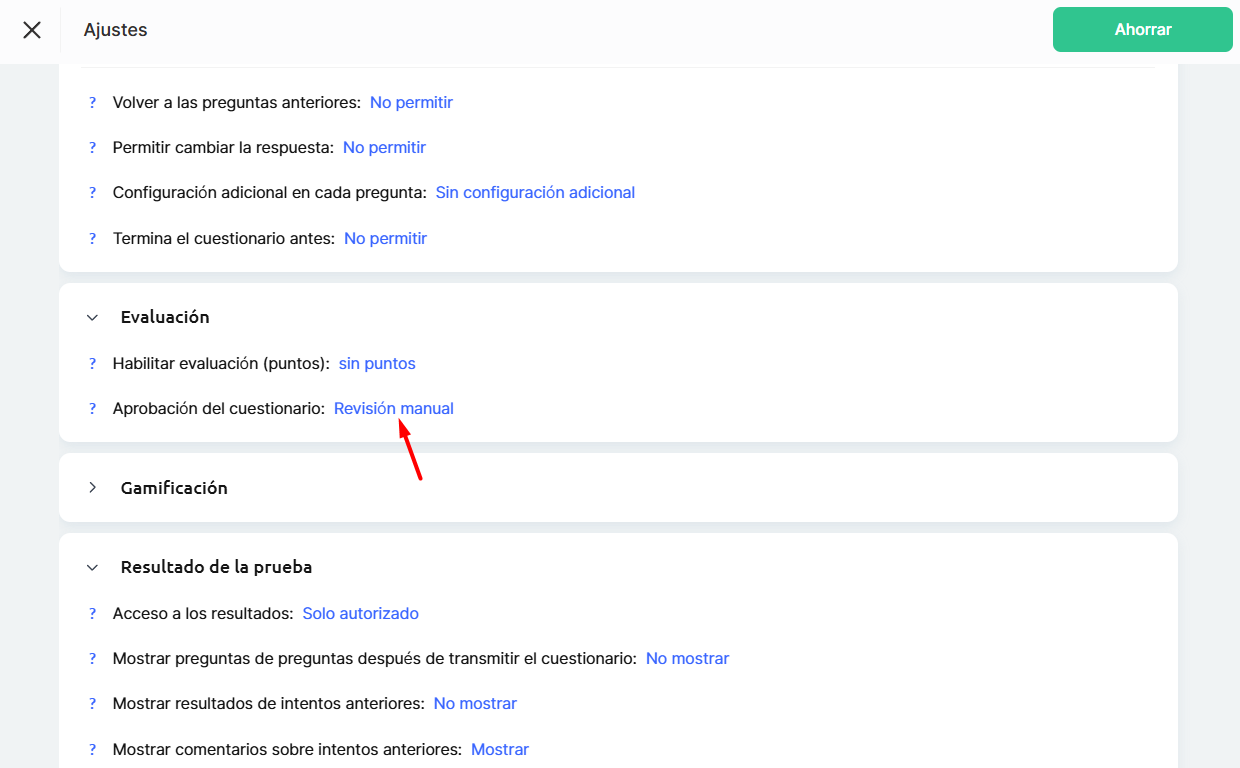The height and width of the screenshot is (768, 1240).
Task: Open help for Configuración adicional en cada pregunta
Action: coord(92,192)
